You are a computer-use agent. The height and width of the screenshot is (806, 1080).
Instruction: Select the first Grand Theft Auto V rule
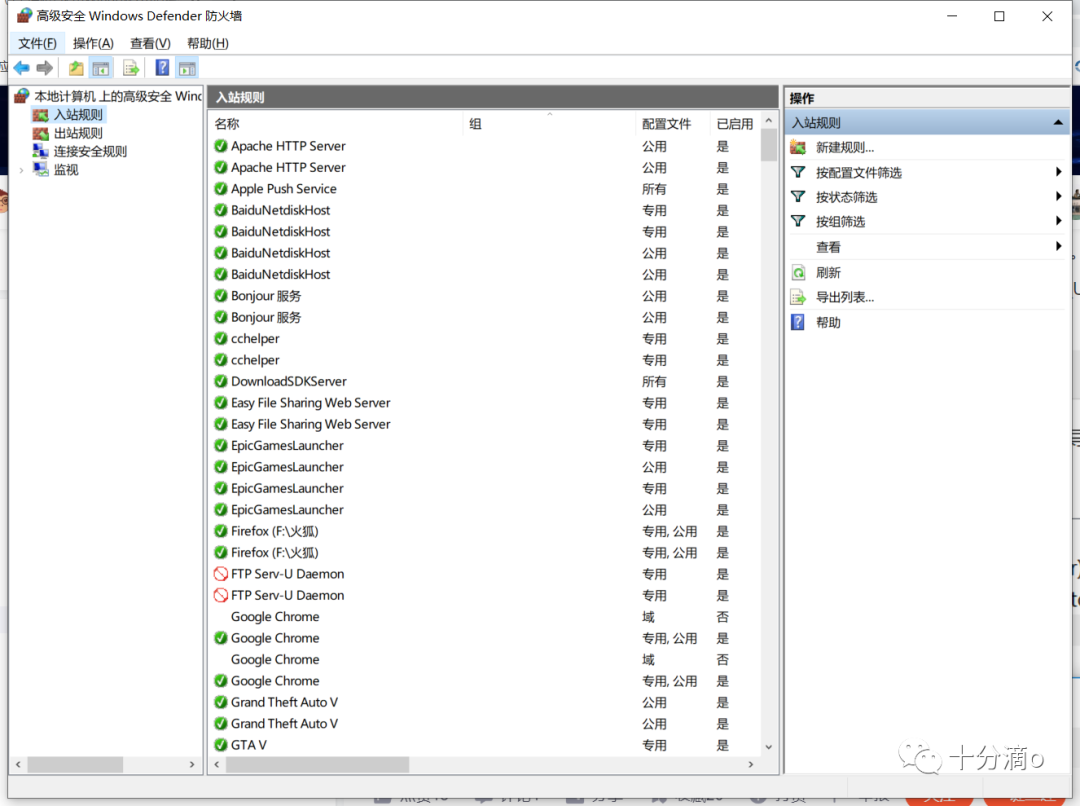(x=485, y=702)
